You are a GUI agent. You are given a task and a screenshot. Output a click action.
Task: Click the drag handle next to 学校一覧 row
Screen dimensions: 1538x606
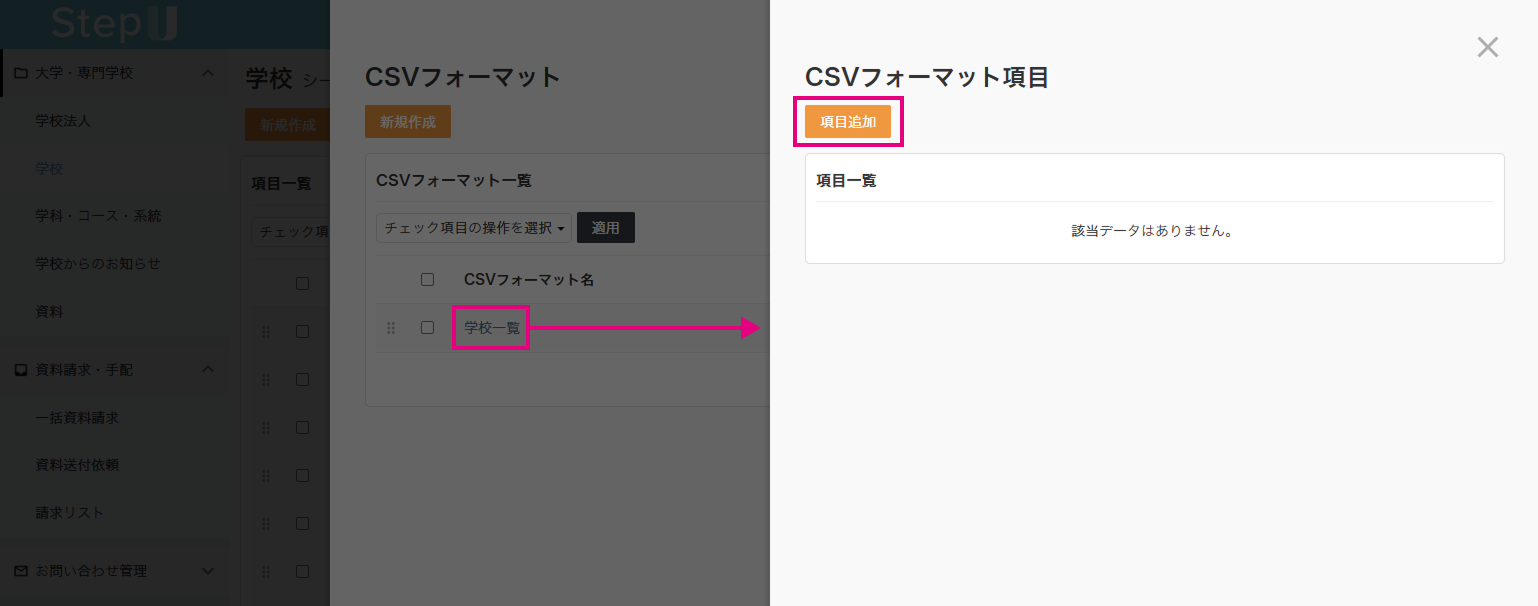pyautogui.click(x=390, y=327)
